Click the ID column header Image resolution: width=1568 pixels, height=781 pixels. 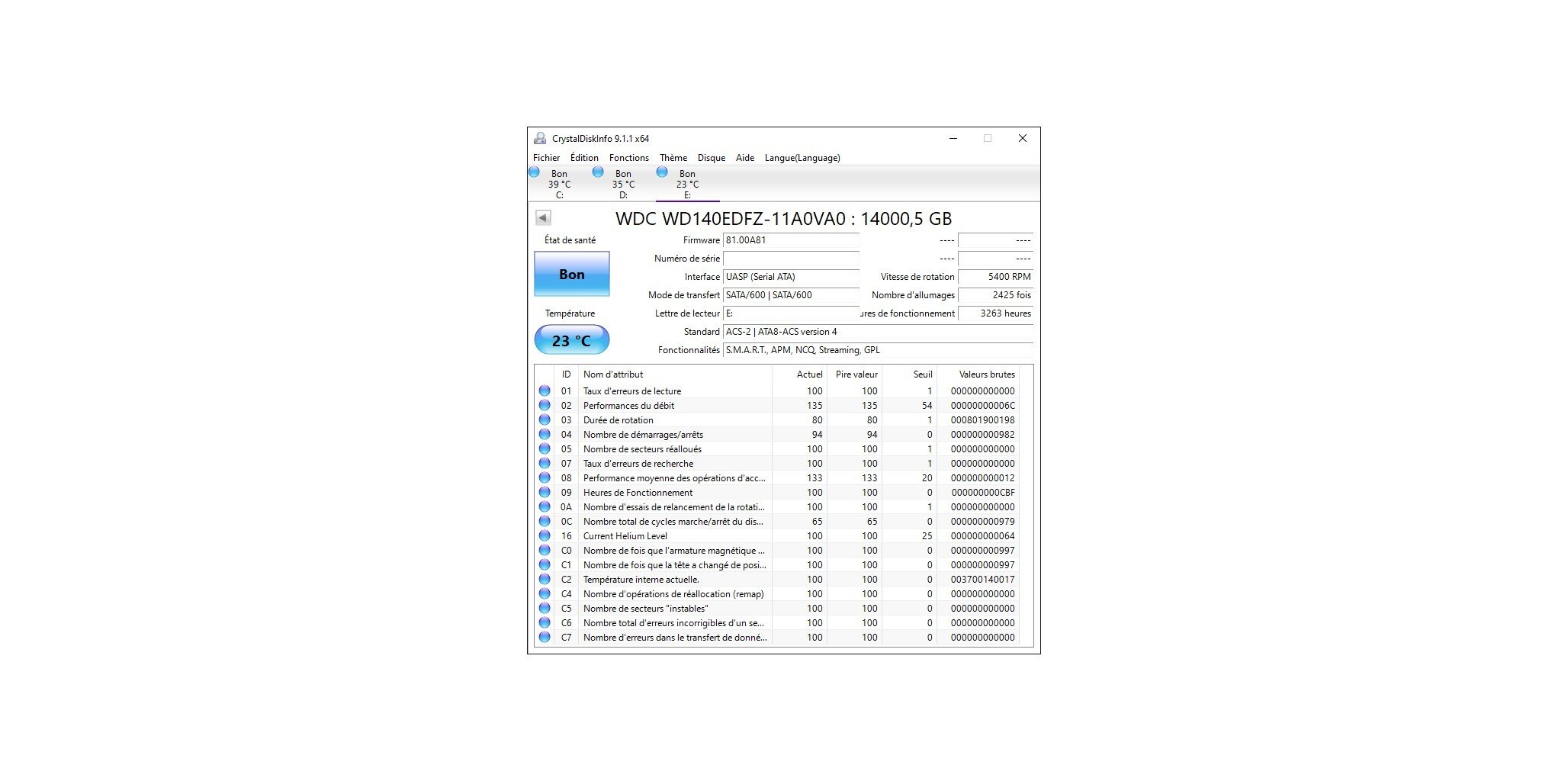click(566, 374)
